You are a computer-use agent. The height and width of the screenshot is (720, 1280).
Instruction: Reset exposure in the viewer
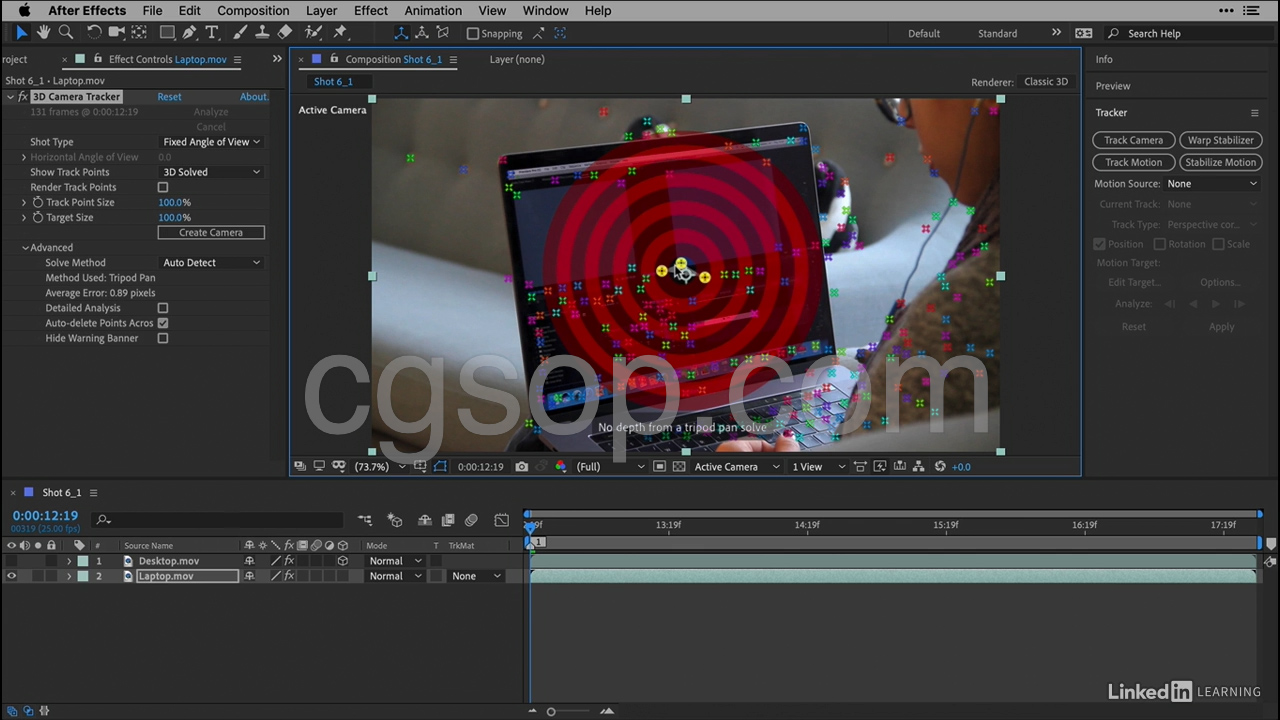[940, 467]
